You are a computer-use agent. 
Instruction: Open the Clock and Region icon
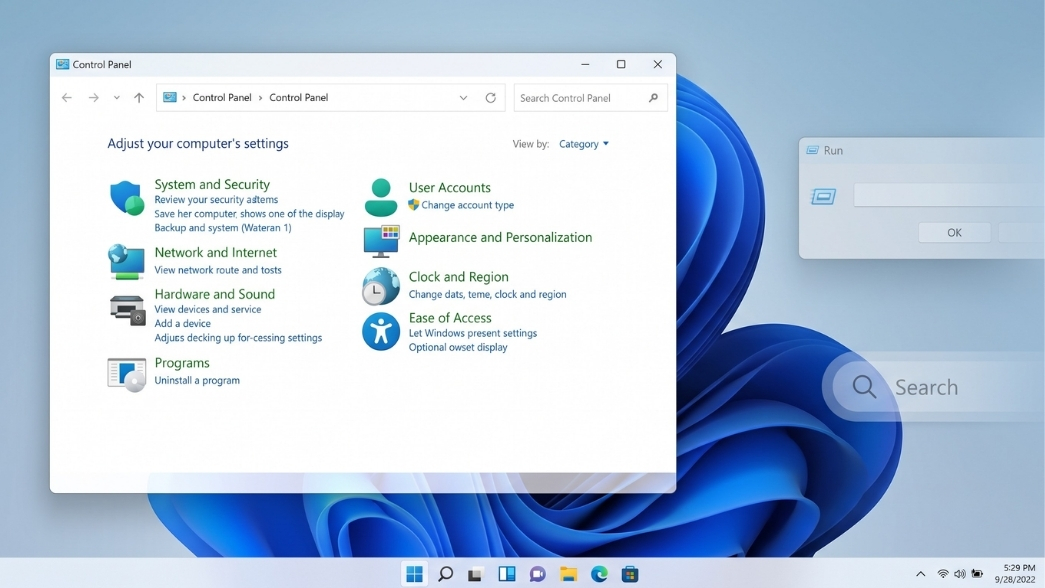coord(381,286)
